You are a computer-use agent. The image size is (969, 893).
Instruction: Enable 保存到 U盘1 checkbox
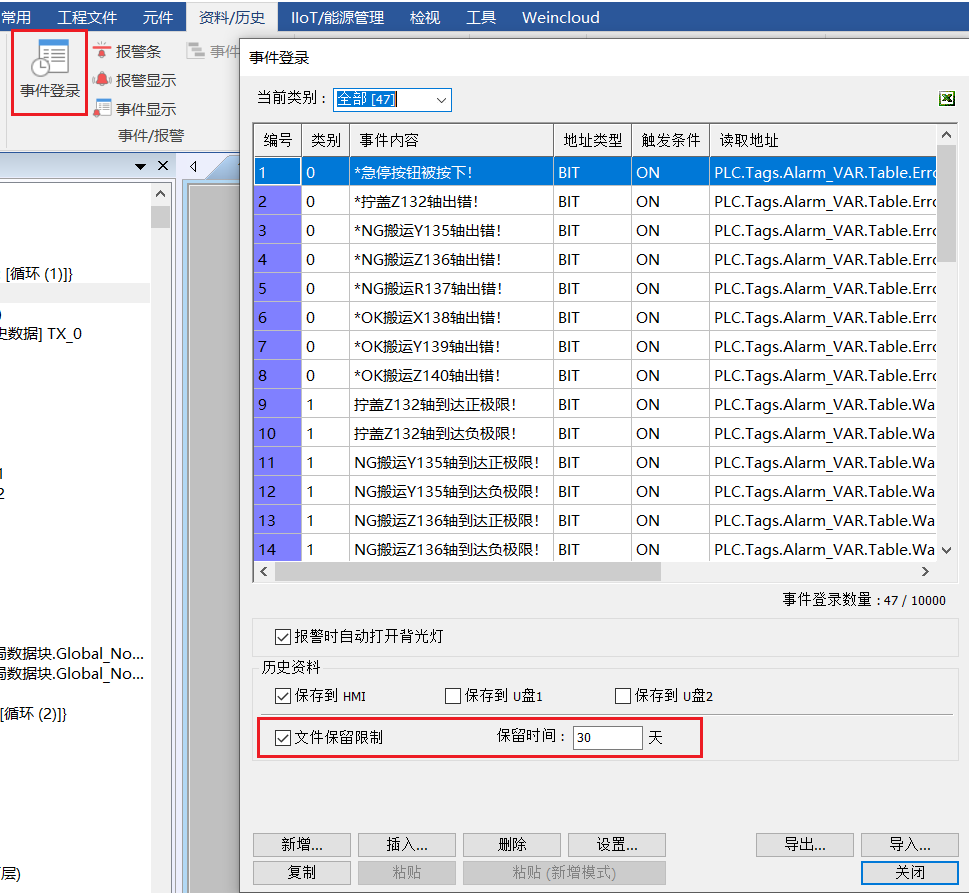453,695
